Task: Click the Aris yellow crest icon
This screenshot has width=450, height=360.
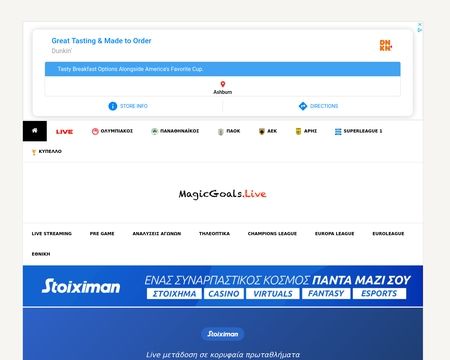Action: pos(298,131)
